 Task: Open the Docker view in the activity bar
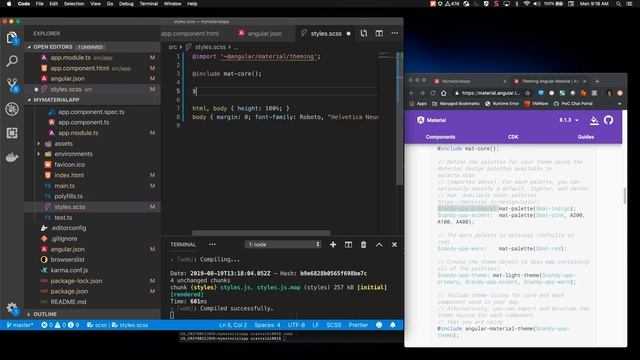click(12, 157)
